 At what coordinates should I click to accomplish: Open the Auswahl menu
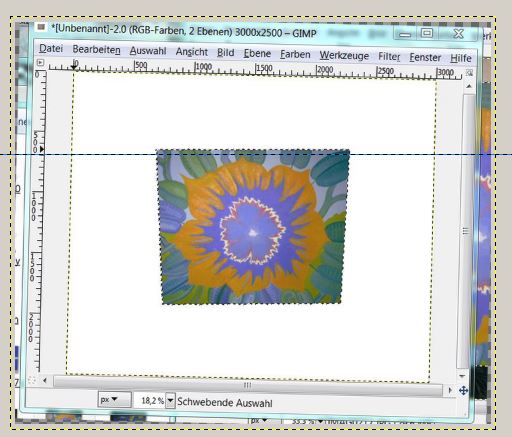148,51
